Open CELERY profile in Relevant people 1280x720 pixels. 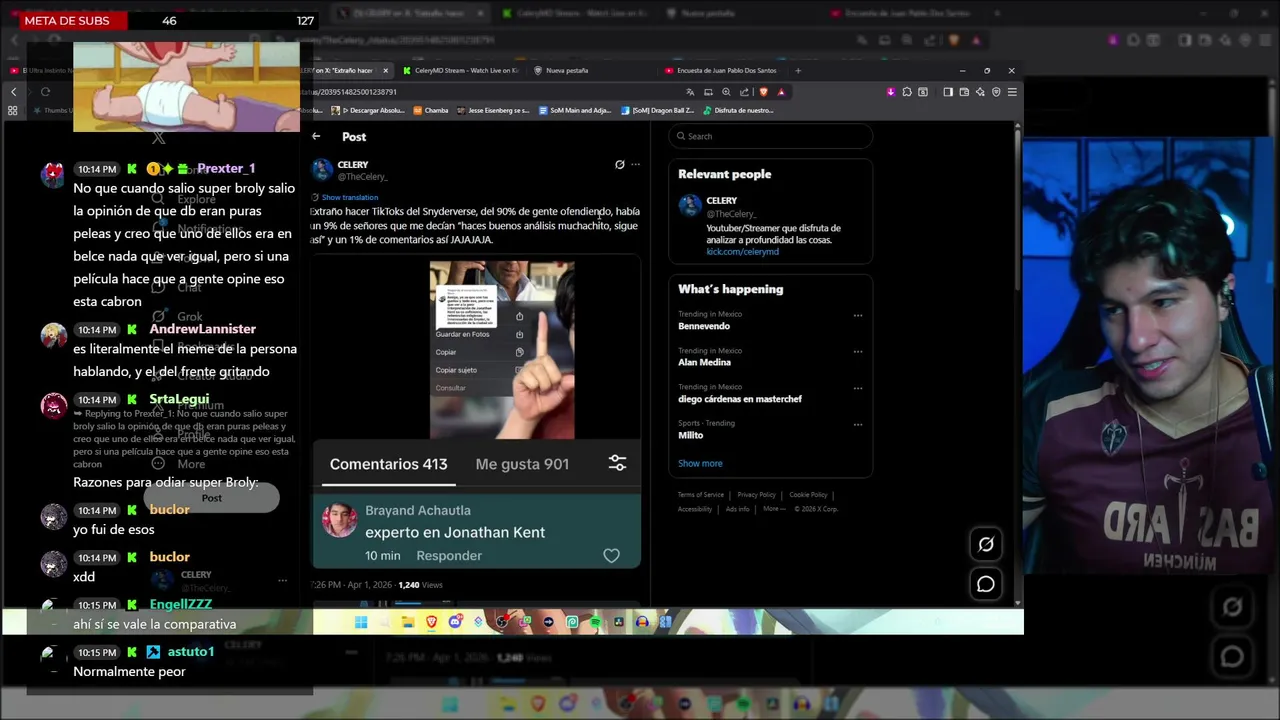[770, 225]
